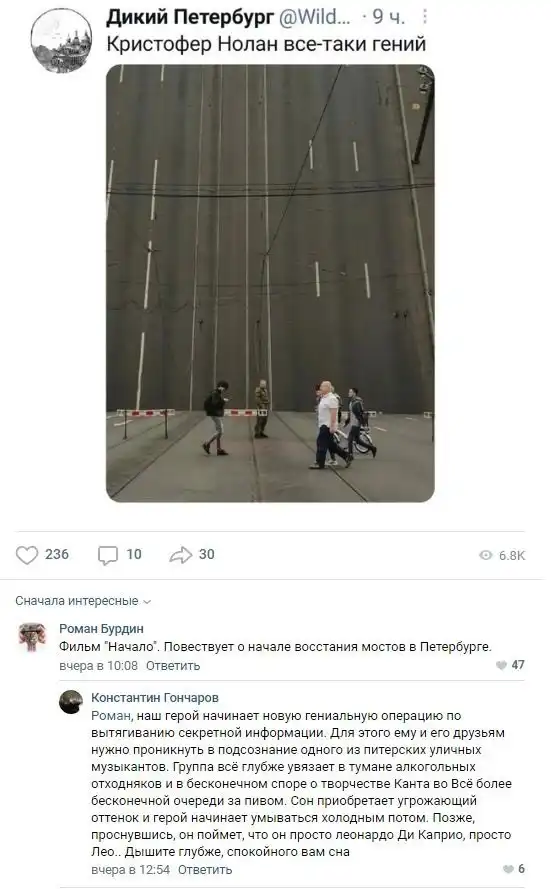551x889 pixels.
Task: Like Константин Гончаров's reply heart
Action: (x=508, y=869)
